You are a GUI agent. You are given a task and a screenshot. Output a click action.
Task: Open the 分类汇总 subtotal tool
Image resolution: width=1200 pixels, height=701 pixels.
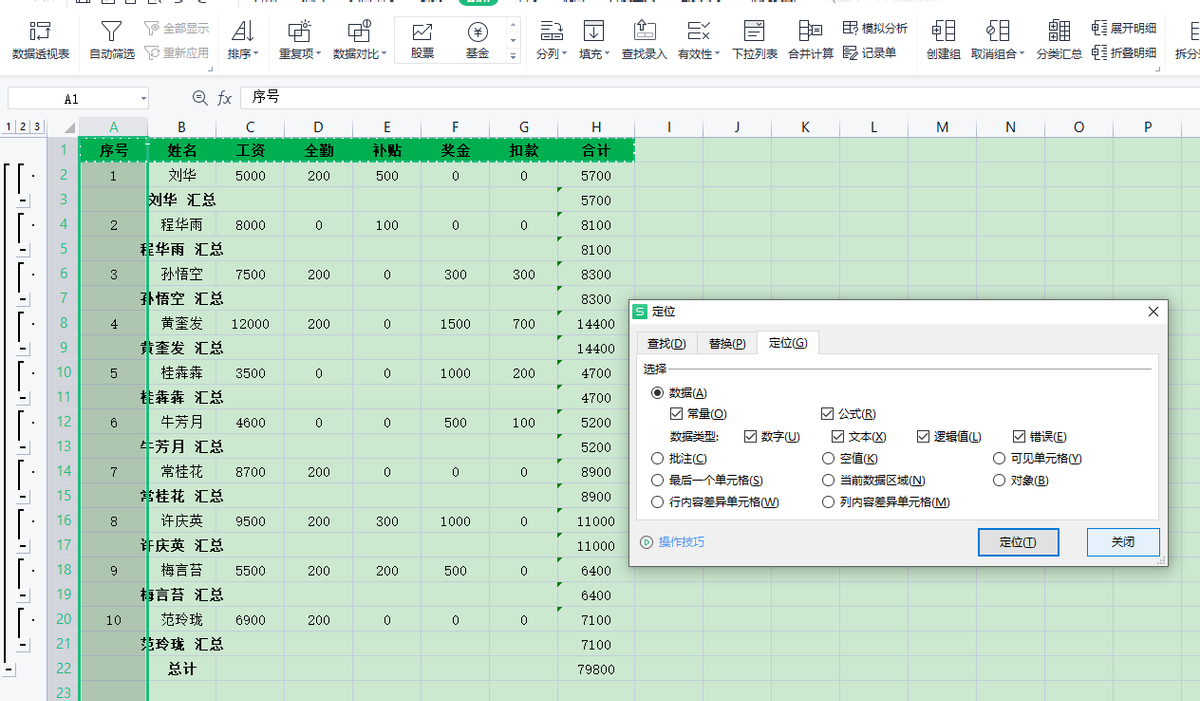[x=1059, y=41]
